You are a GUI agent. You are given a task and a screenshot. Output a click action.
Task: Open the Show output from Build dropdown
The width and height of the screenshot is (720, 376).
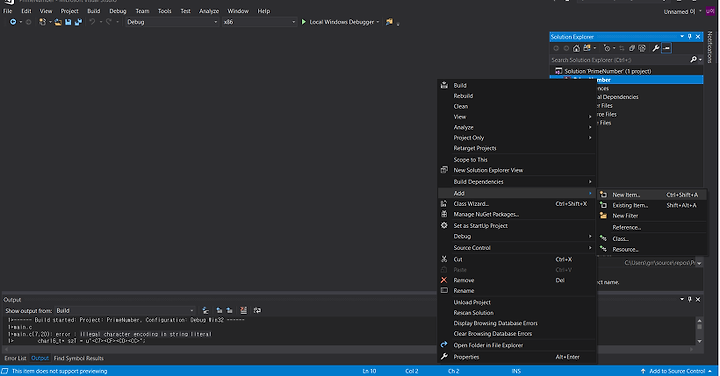point(125,311)
